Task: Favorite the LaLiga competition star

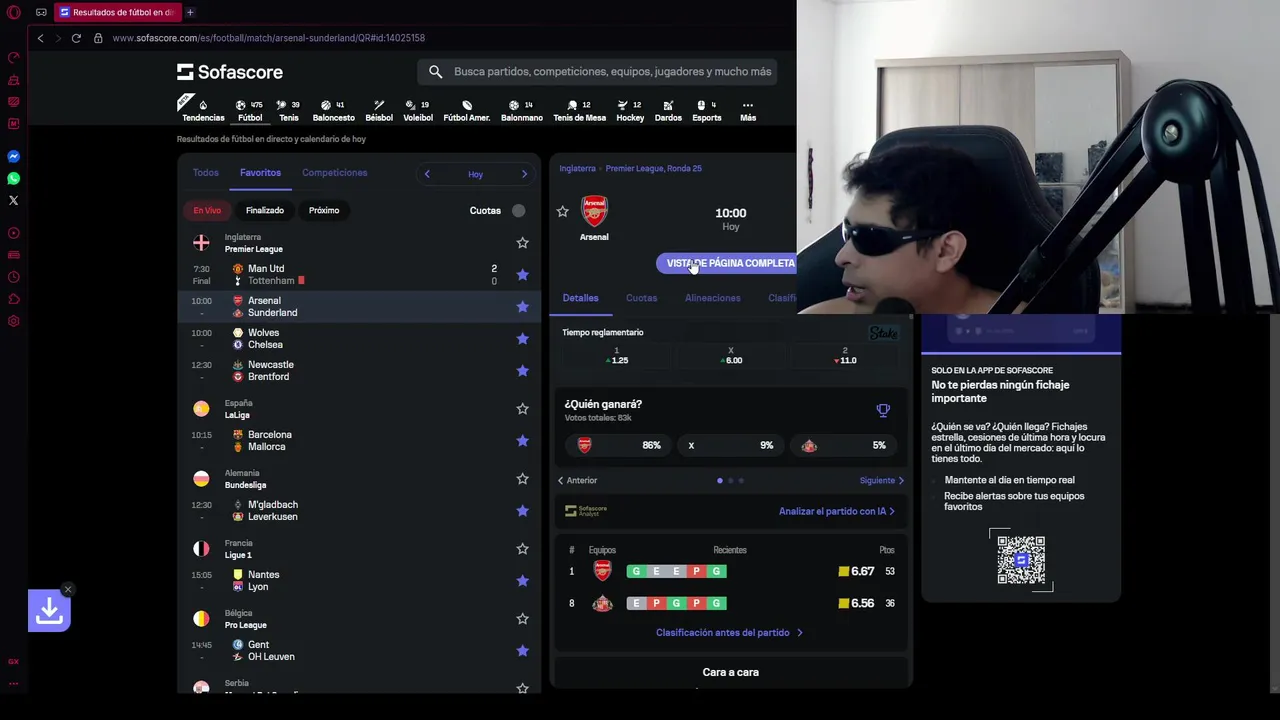Action: pos(522,409)
